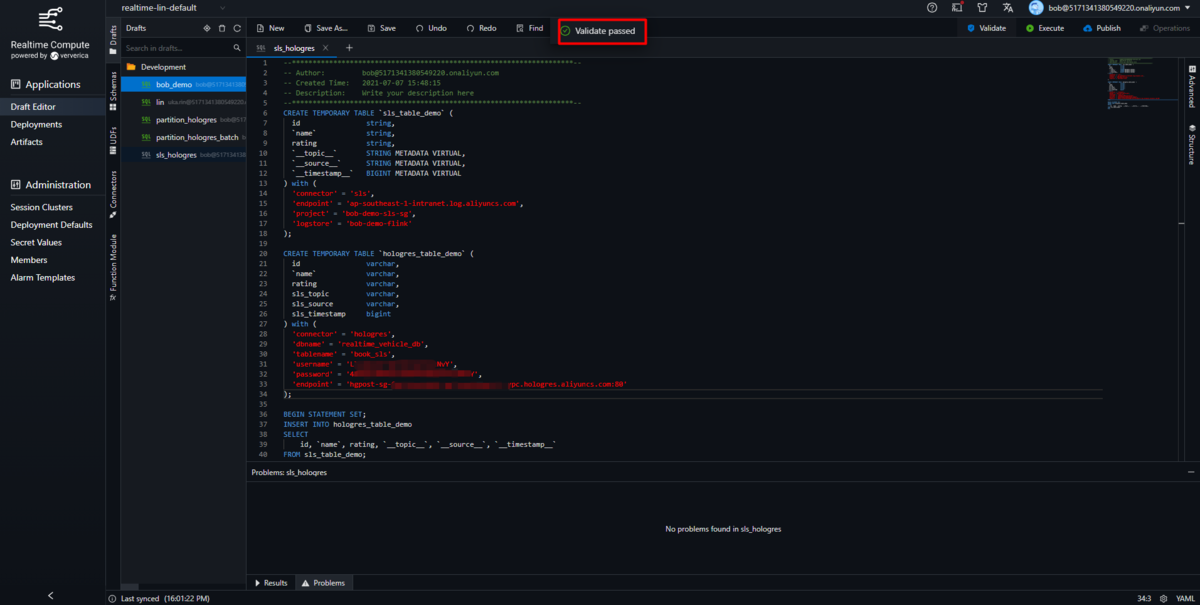Open Session Clusters in sidebar

pos(52,207)
